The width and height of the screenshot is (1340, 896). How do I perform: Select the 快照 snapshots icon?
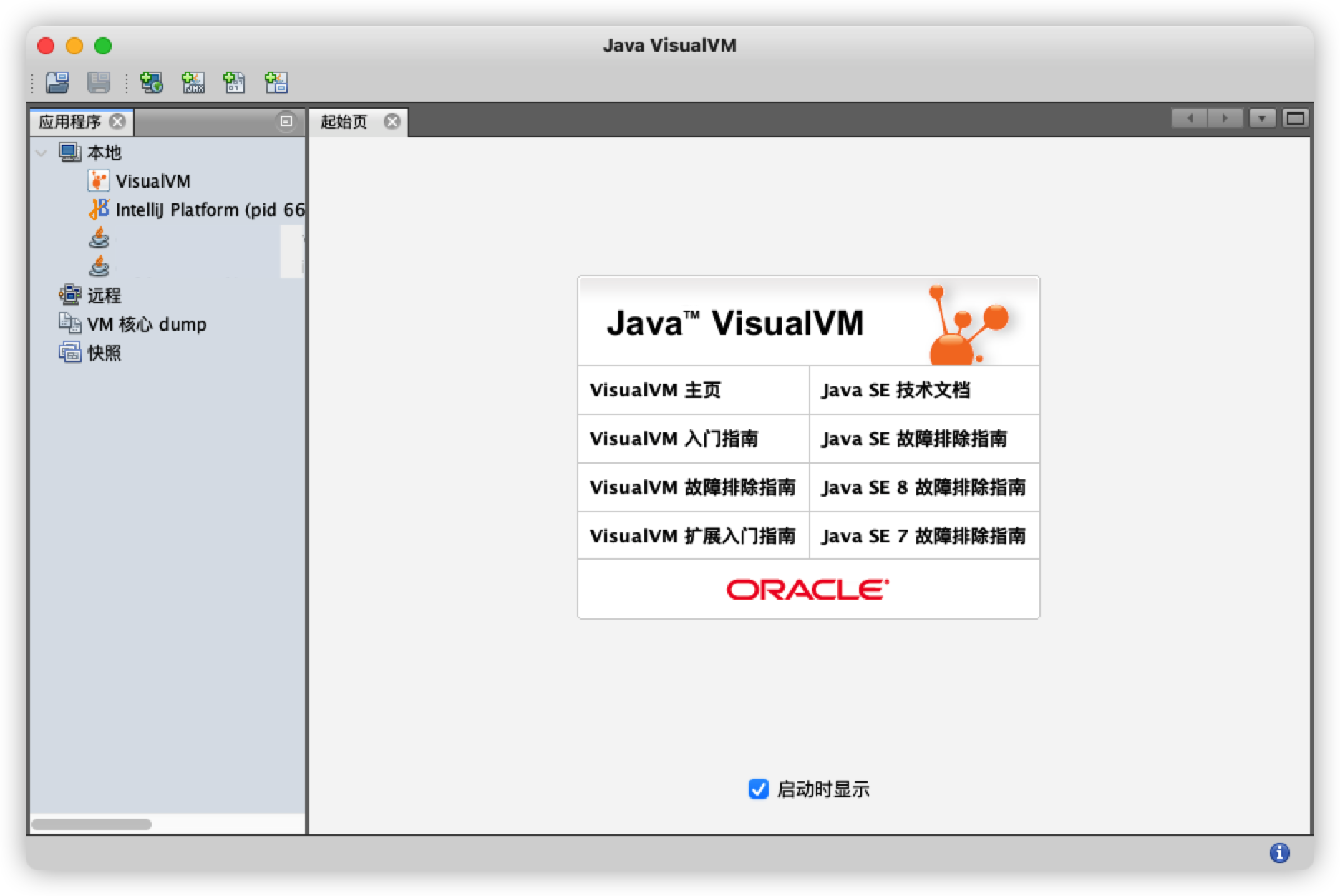pos(69,352)
